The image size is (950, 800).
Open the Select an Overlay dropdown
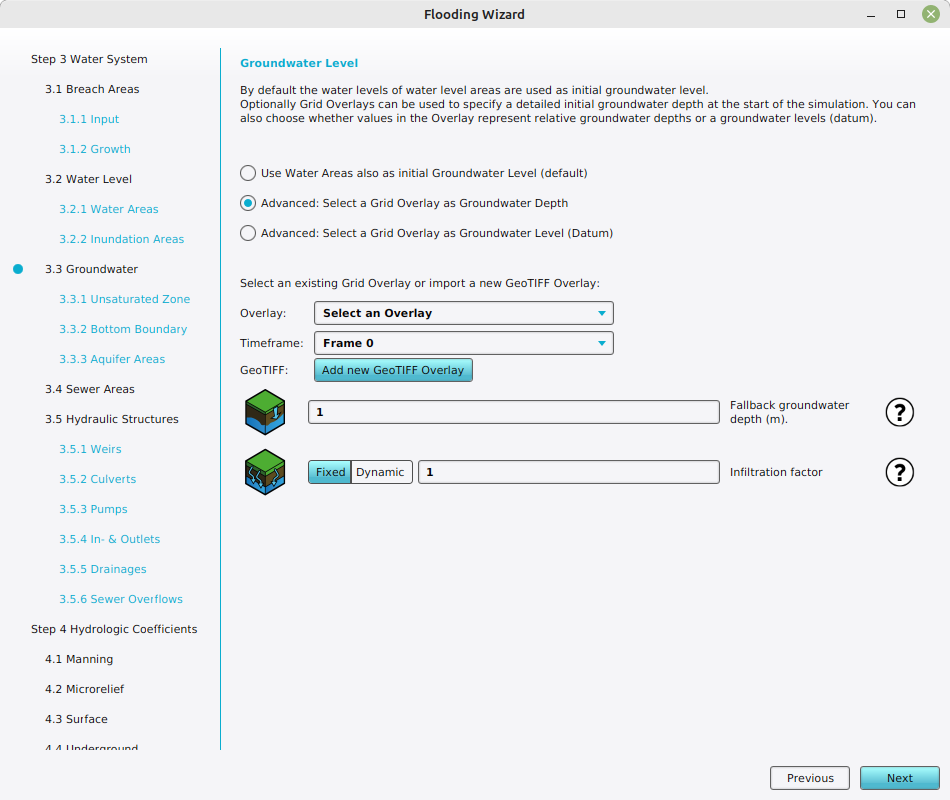click(x=463, y=313)
